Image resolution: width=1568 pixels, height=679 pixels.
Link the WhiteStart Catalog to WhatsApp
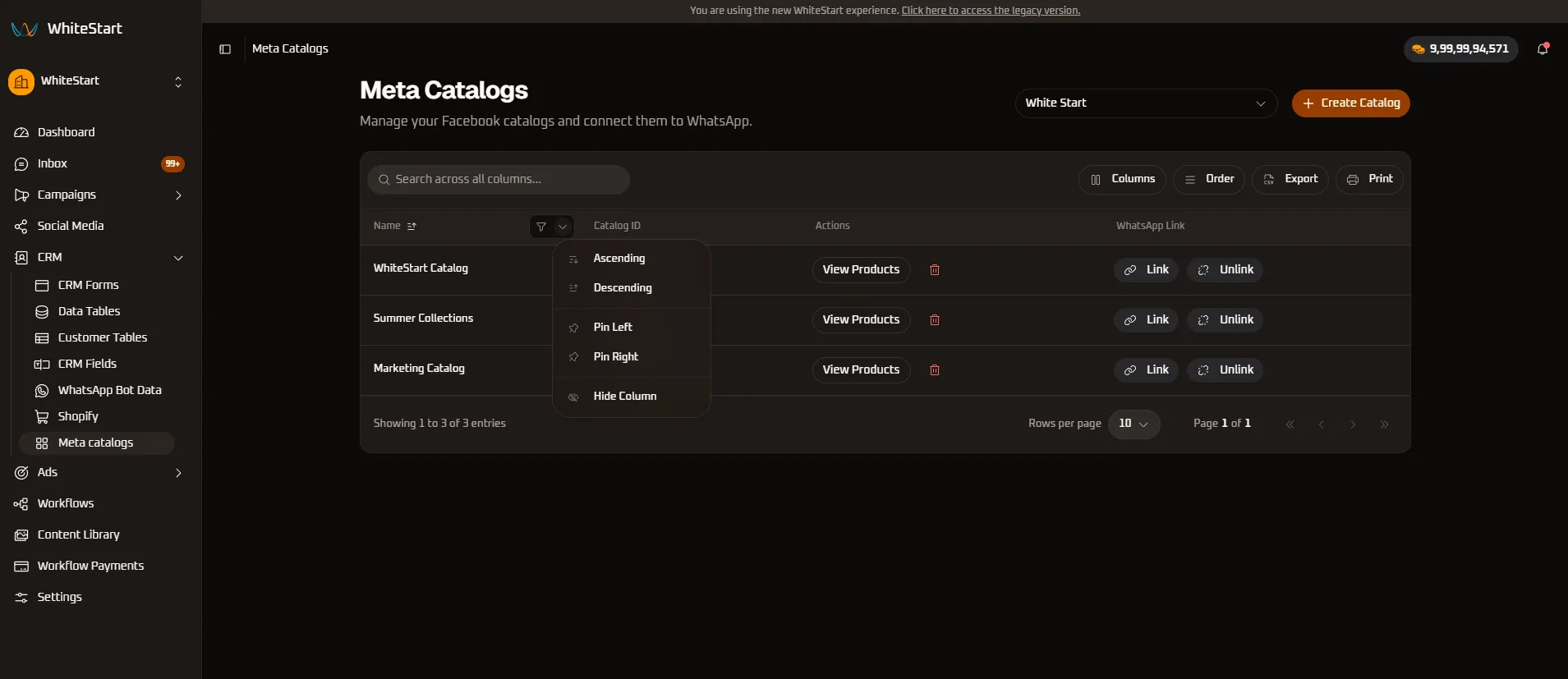[x=1146, y=270]
